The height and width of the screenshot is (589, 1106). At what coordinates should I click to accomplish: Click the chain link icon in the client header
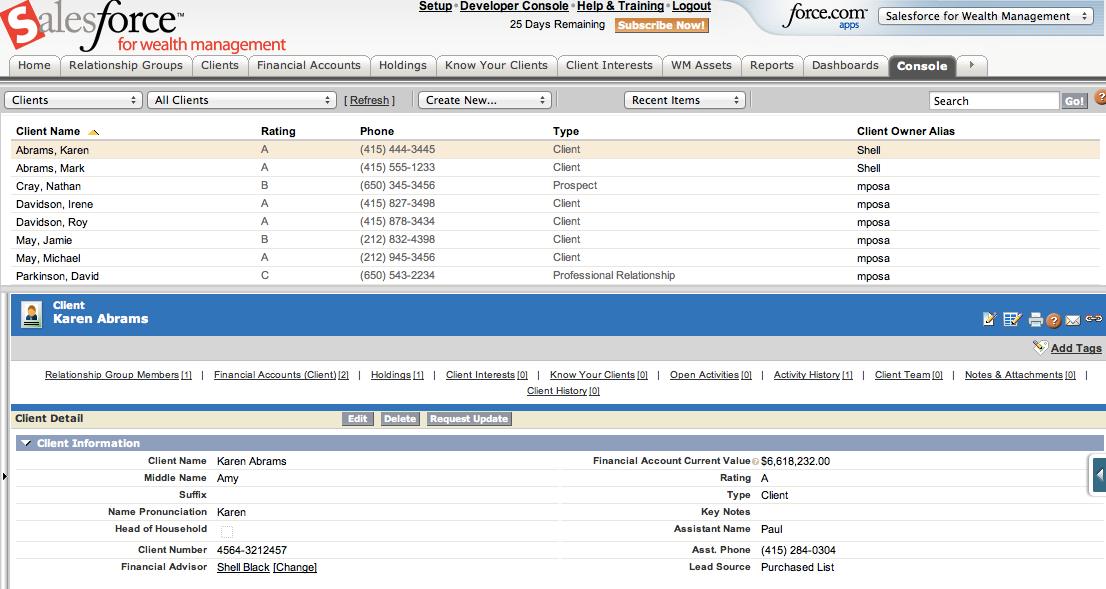[x=1093, y=319]
